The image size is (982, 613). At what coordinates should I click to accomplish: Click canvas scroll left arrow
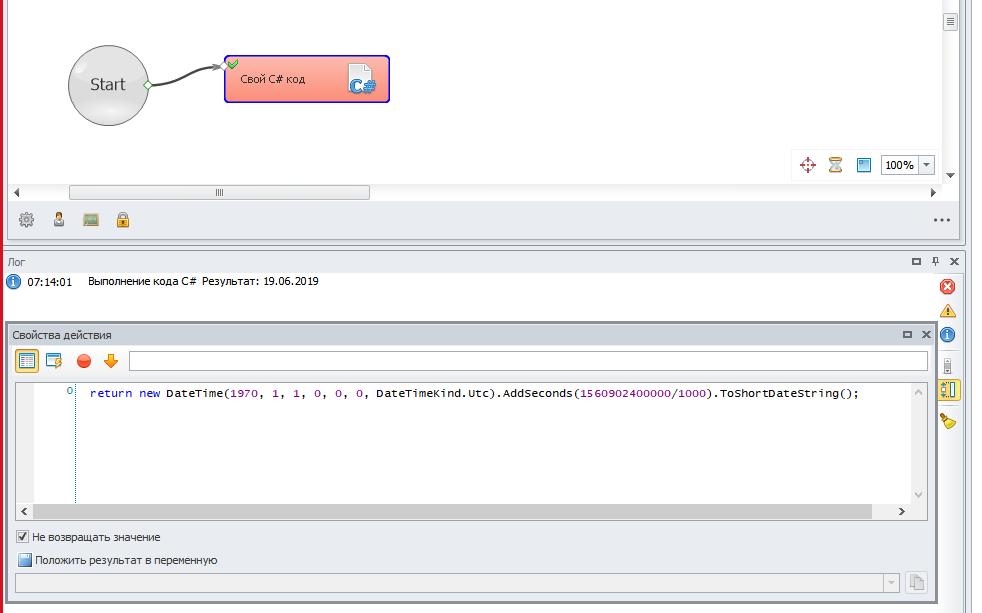(x=17, y=192)
